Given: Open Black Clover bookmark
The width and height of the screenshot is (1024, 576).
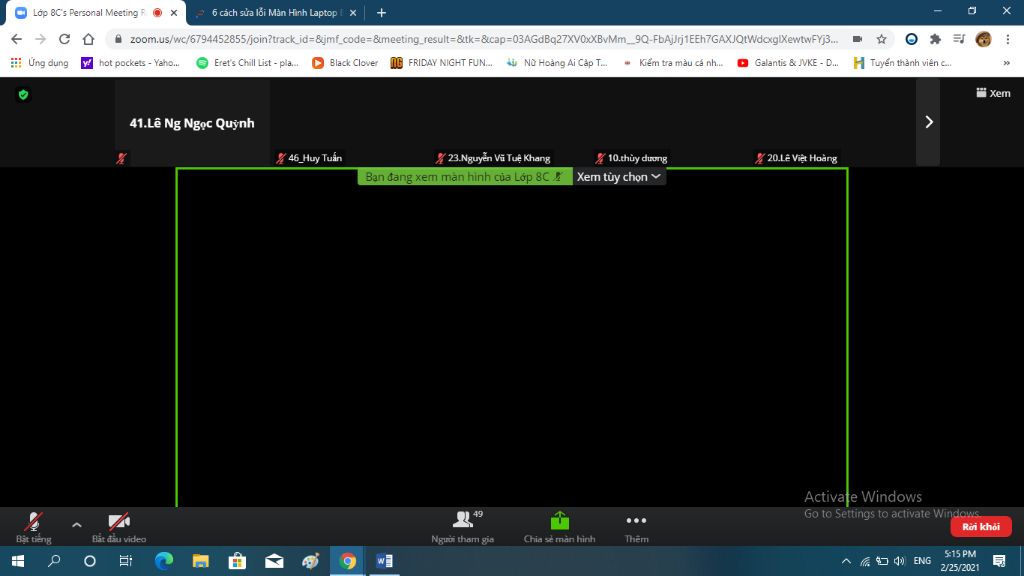Looking at the screenshot, I should [x=345, y=63].
